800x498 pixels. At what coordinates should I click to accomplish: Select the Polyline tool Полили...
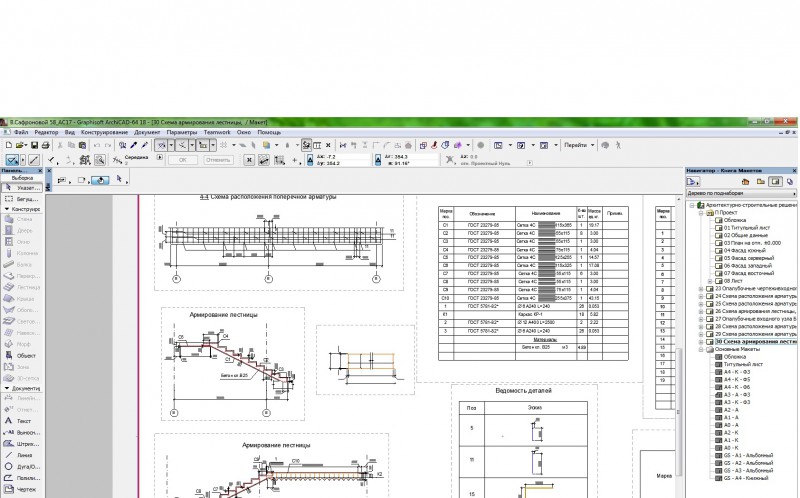(21, 478)
